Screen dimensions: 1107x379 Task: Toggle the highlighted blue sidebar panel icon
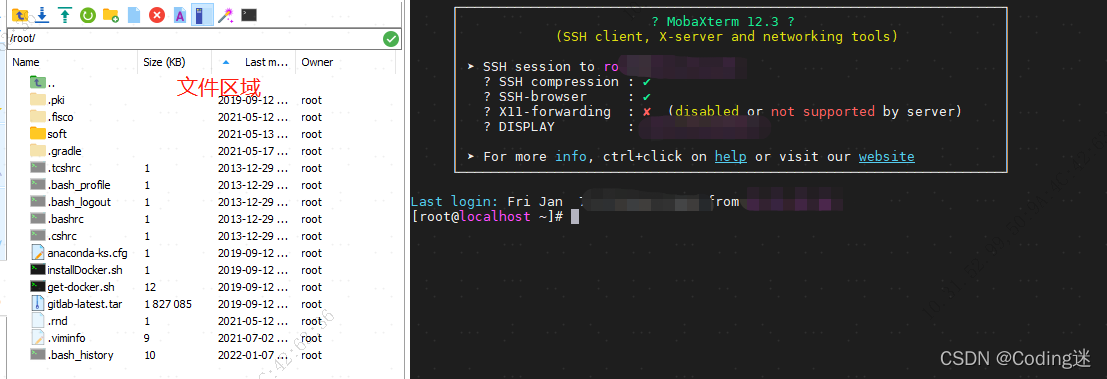click(203, 14)
